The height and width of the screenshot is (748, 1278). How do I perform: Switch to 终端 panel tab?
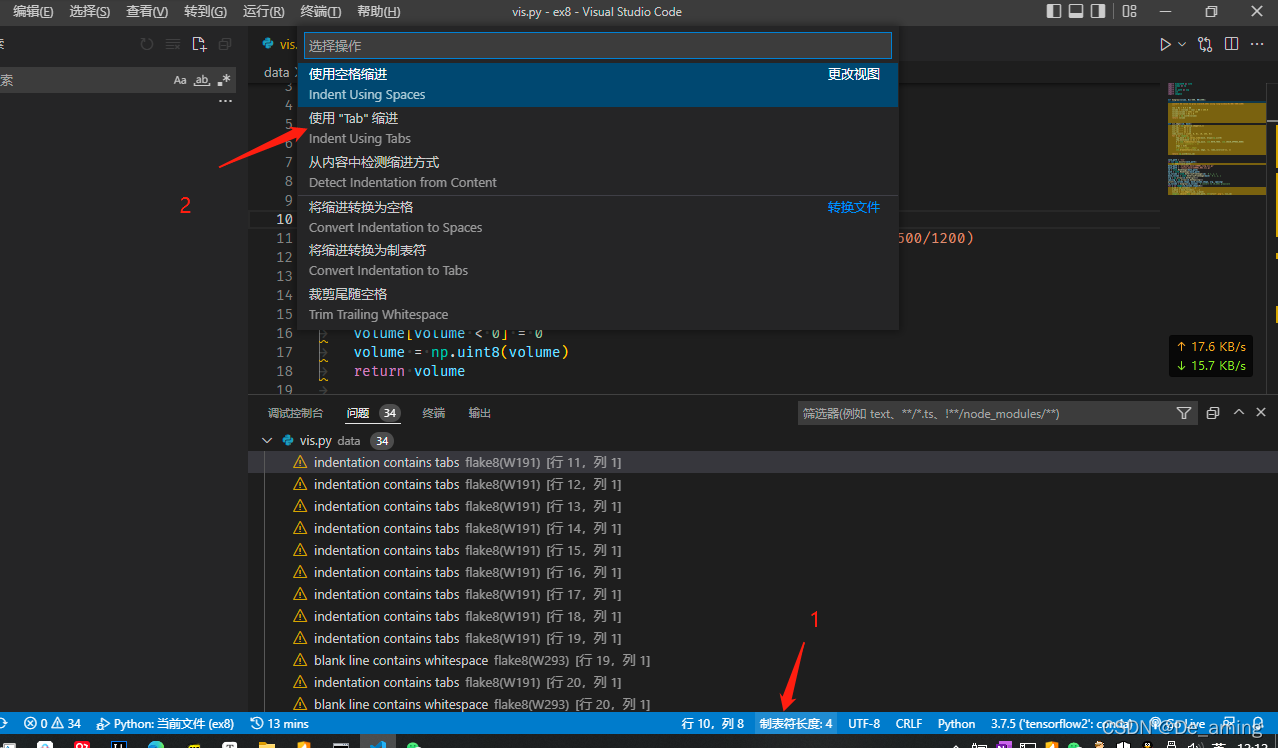point(433,413)
